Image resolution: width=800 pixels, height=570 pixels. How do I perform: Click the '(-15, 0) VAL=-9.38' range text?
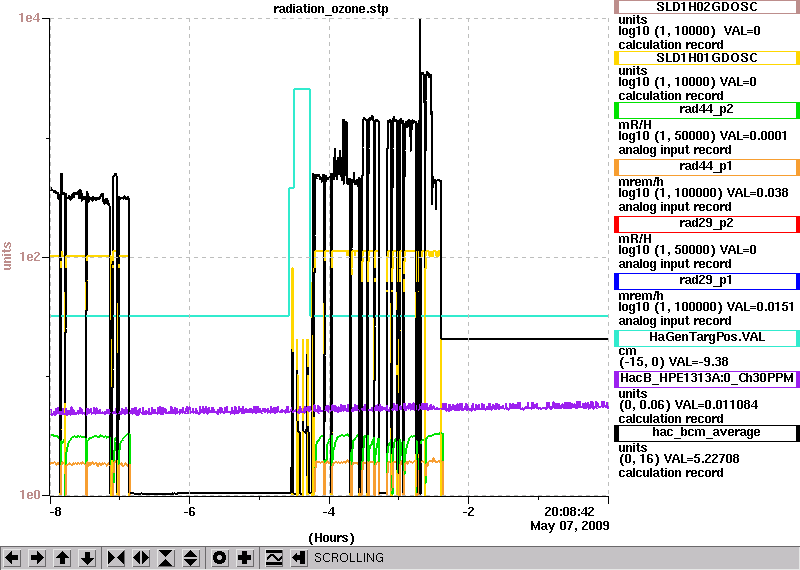pyautogui.click(x=673, y=362)
